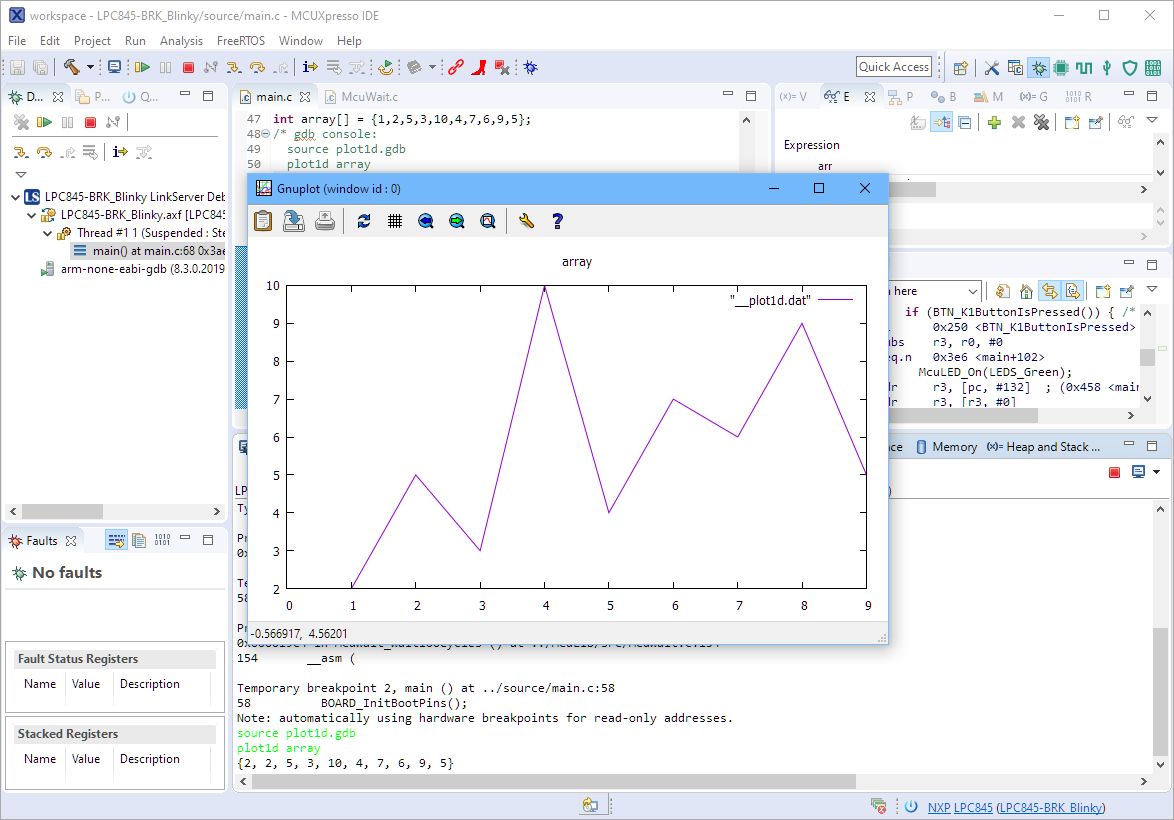Select arm-none-eabi-gdb tree entry

pos(133,269)
